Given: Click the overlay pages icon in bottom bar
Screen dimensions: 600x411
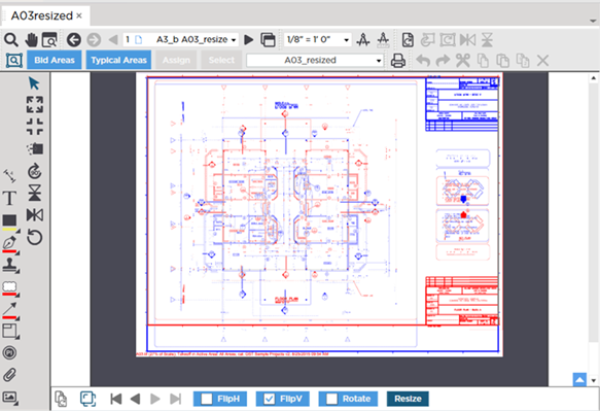Looking at the screenshot, I should click(88, 399).
